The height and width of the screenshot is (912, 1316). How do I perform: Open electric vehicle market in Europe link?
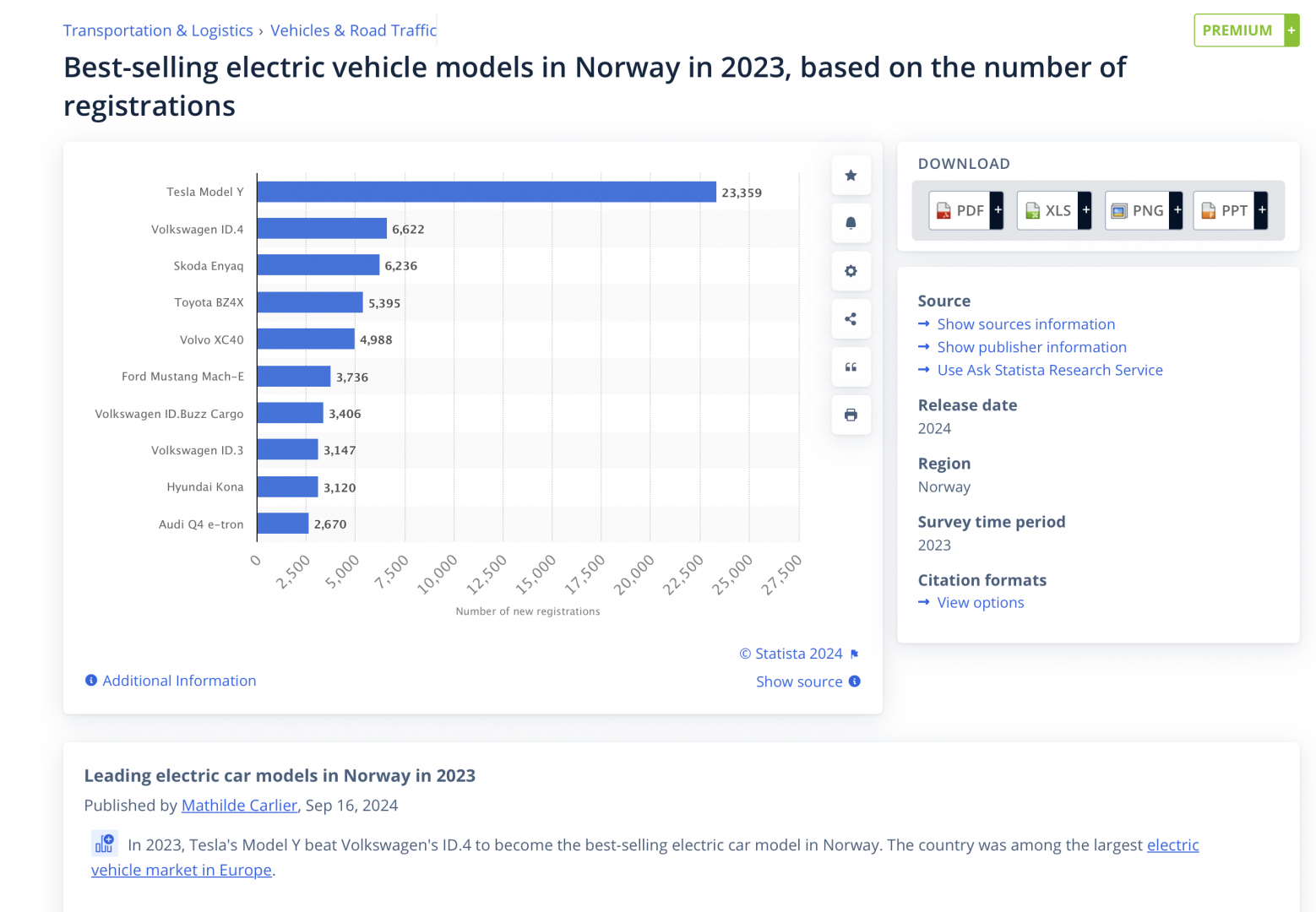click(x=645, y=857)
